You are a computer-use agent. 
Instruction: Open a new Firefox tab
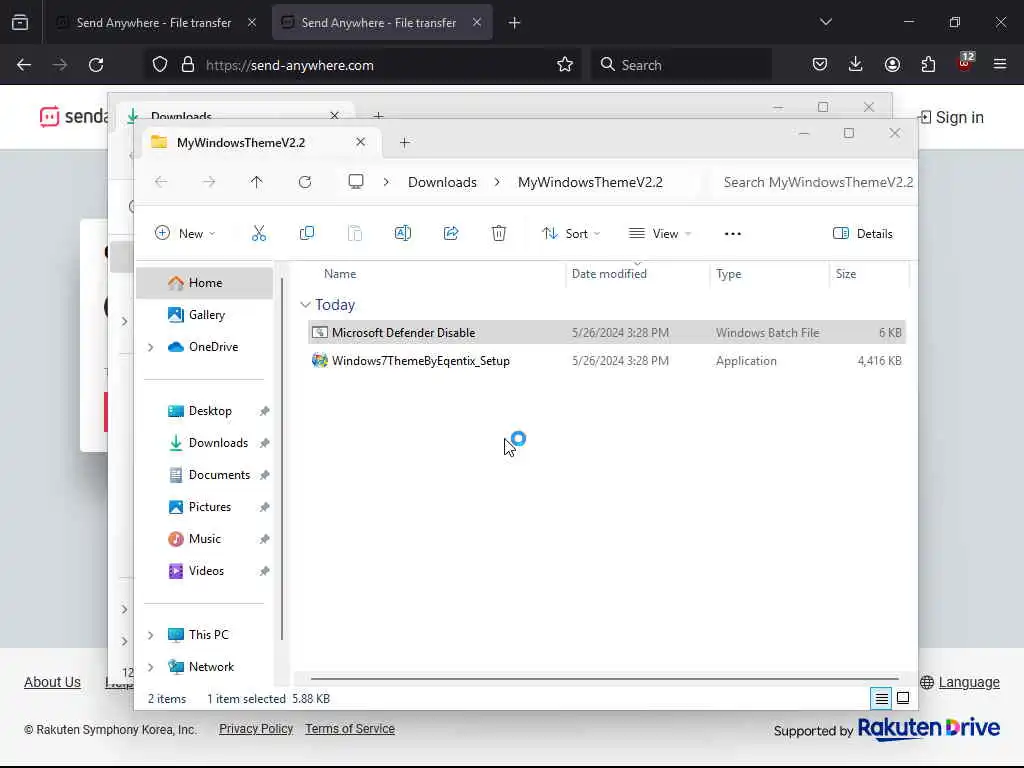(515, 23)
